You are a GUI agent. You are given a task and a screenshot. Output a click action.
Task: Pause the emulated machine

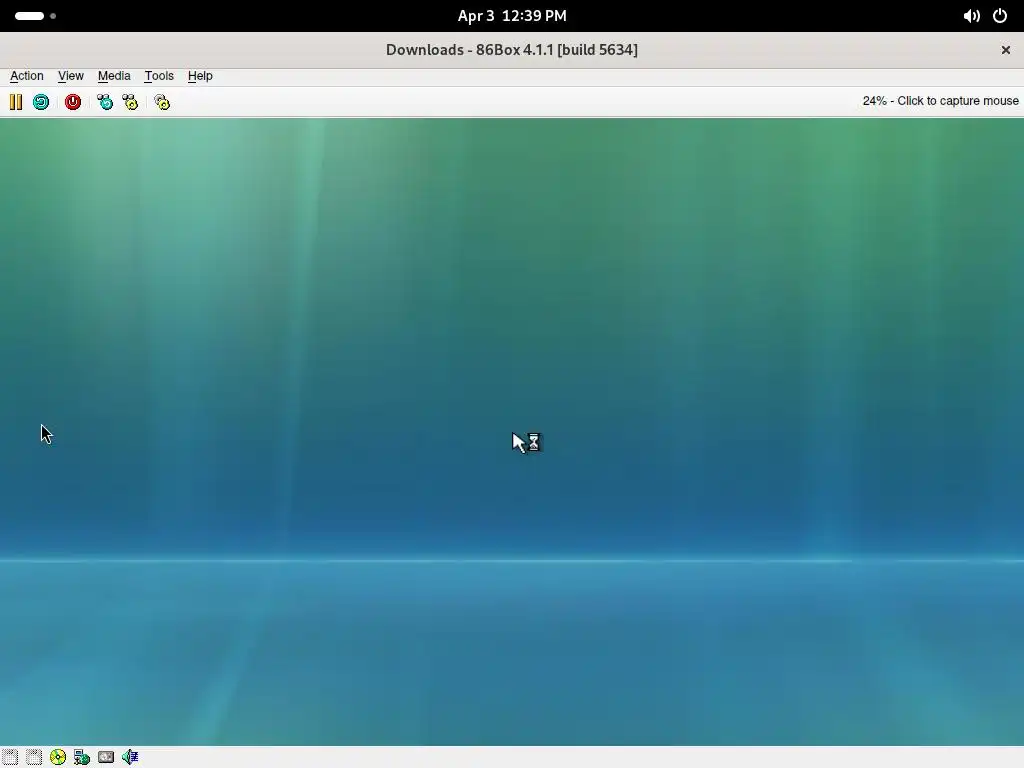(16, 102)
